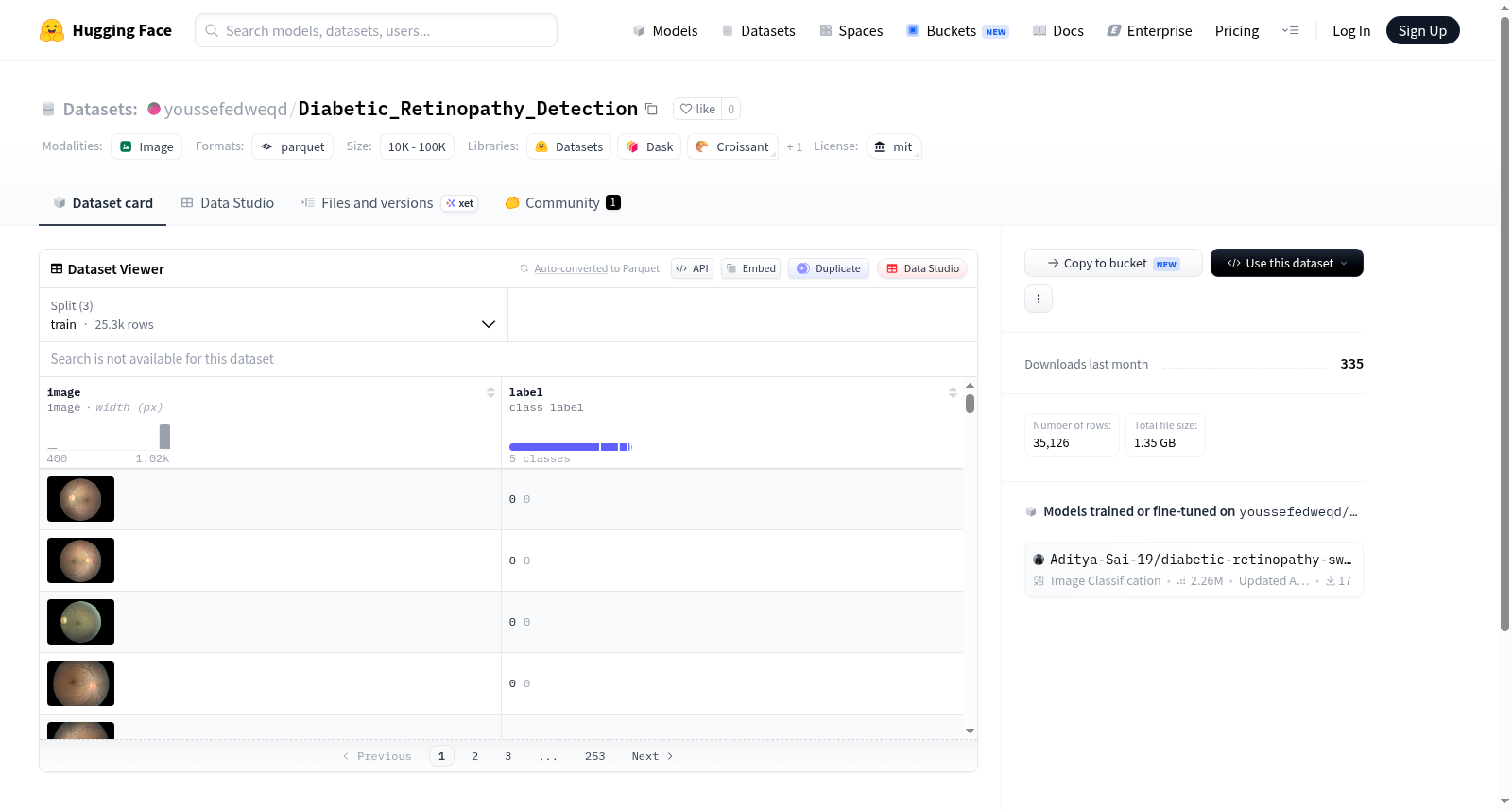1512x810 pixels.
Task: Open the three-dot more options button
Action: (x=1039, y=299)
